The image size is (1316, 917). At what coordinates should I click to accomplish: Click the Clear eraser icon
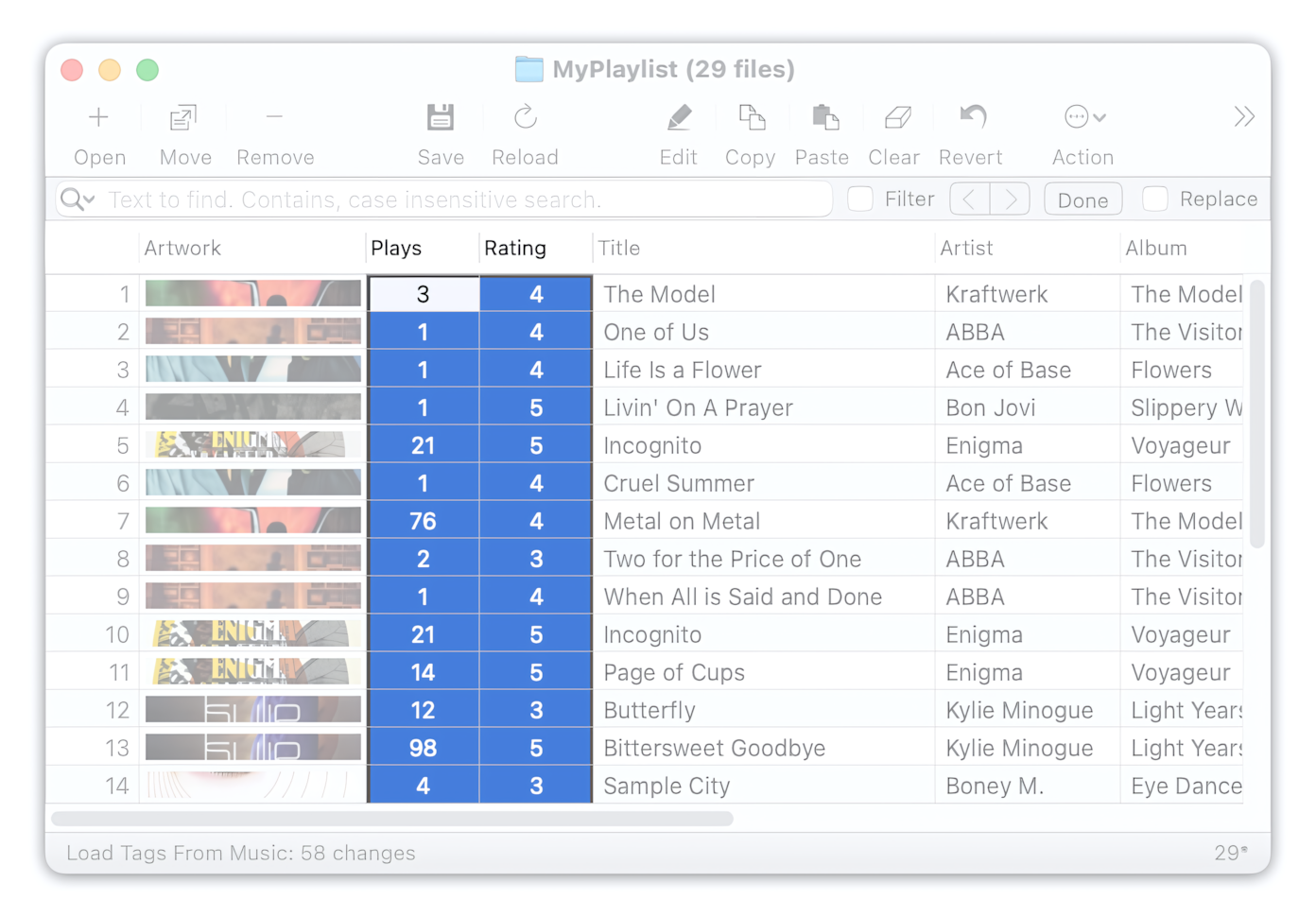pyautogui.click(x=897, y=117)
